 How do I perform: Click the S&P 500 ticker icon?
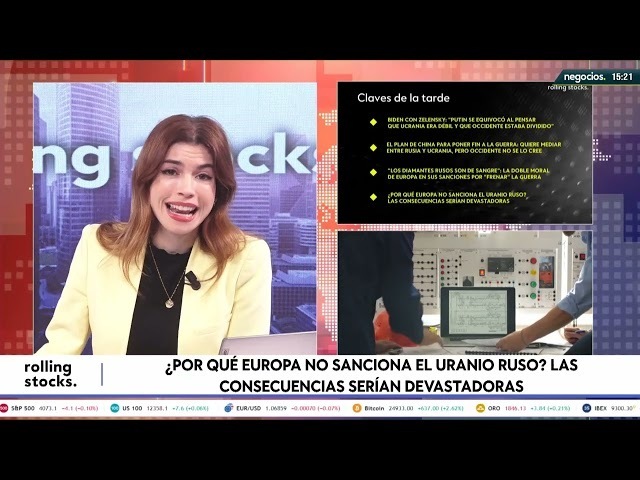click(4, 408)
